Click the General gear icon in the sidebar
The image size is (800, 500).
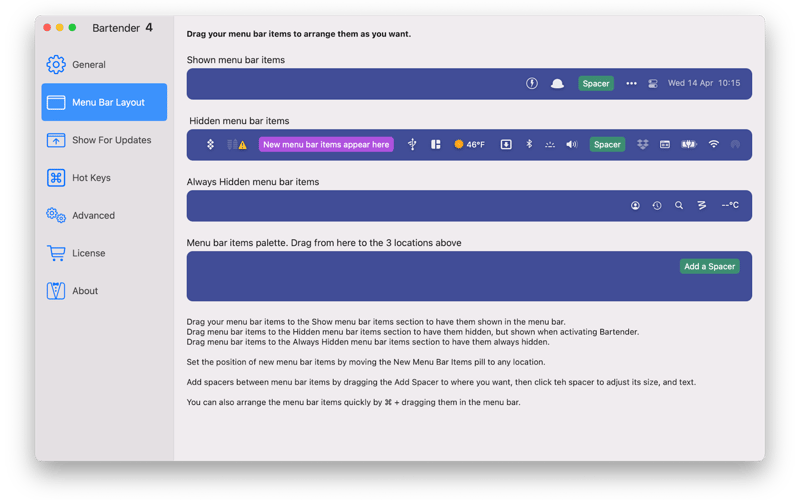(56, 65)
